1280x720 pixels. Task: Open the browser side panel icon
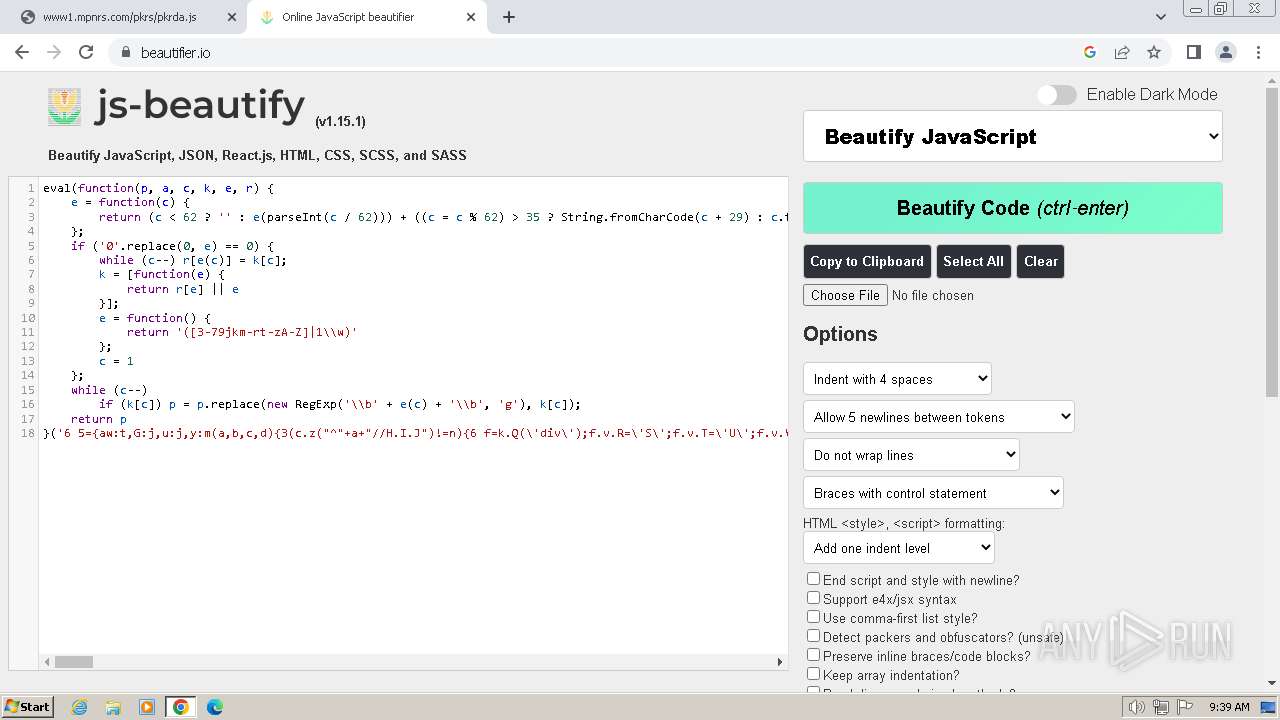tap(1193, 52)
